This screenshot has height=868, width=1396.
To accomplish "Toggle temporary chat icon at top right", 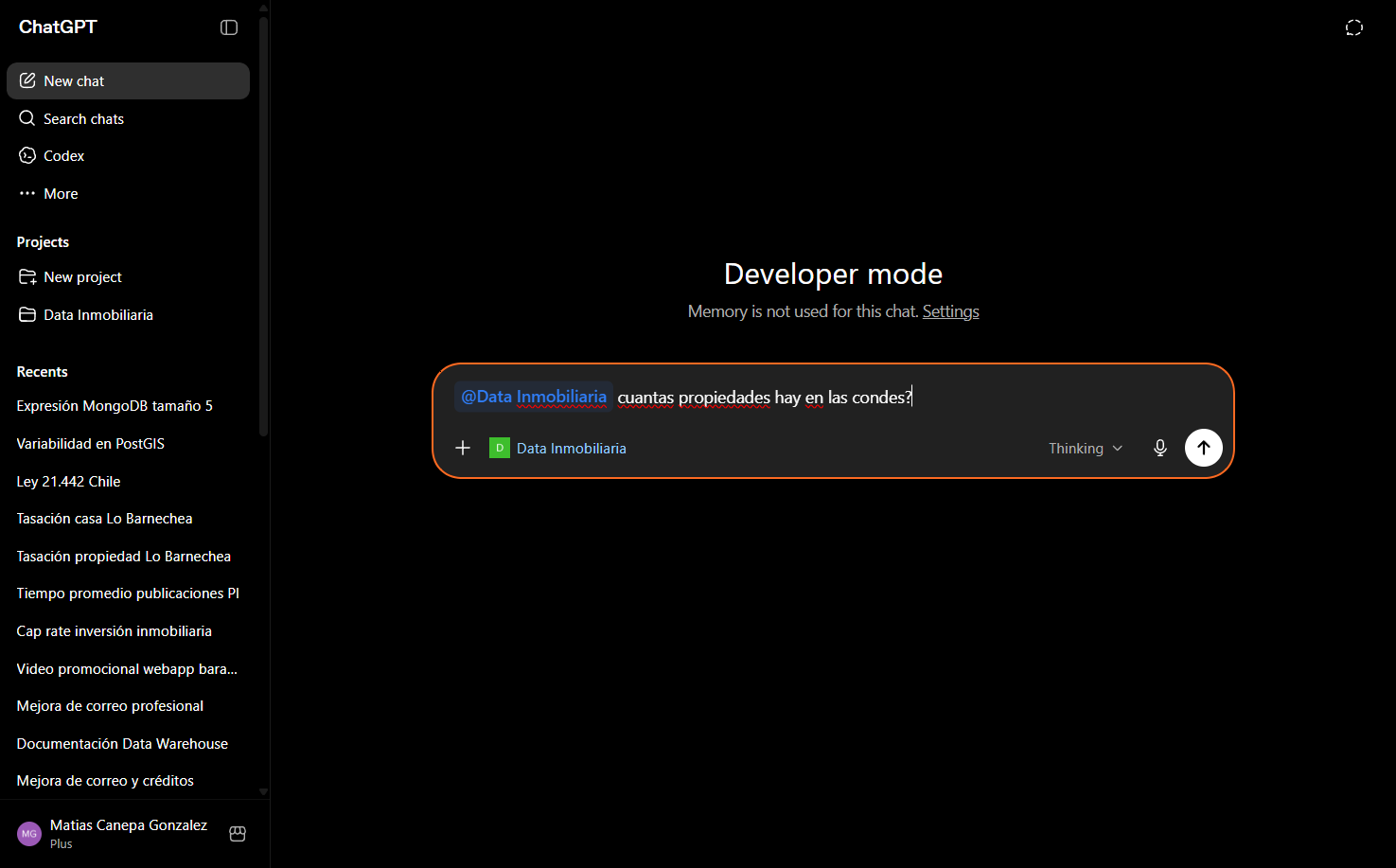I will [1354, 27].
